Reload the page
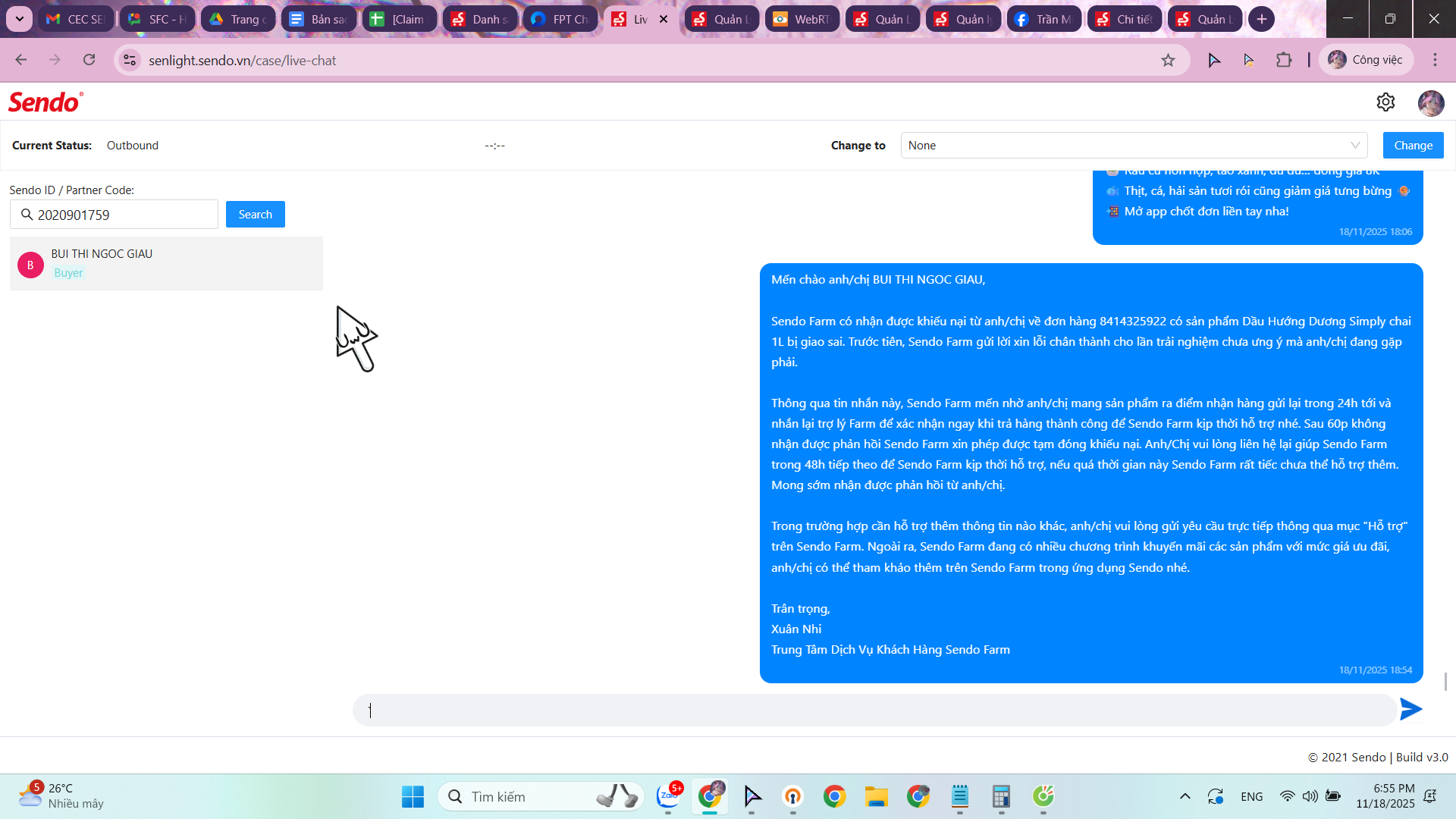Image resolution: width=1456 pixels, height=819 pixels. 89,60
